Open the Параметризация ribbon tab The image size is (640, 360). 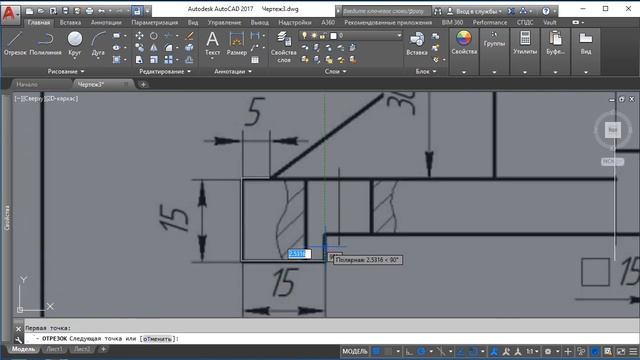pos(155,22)
